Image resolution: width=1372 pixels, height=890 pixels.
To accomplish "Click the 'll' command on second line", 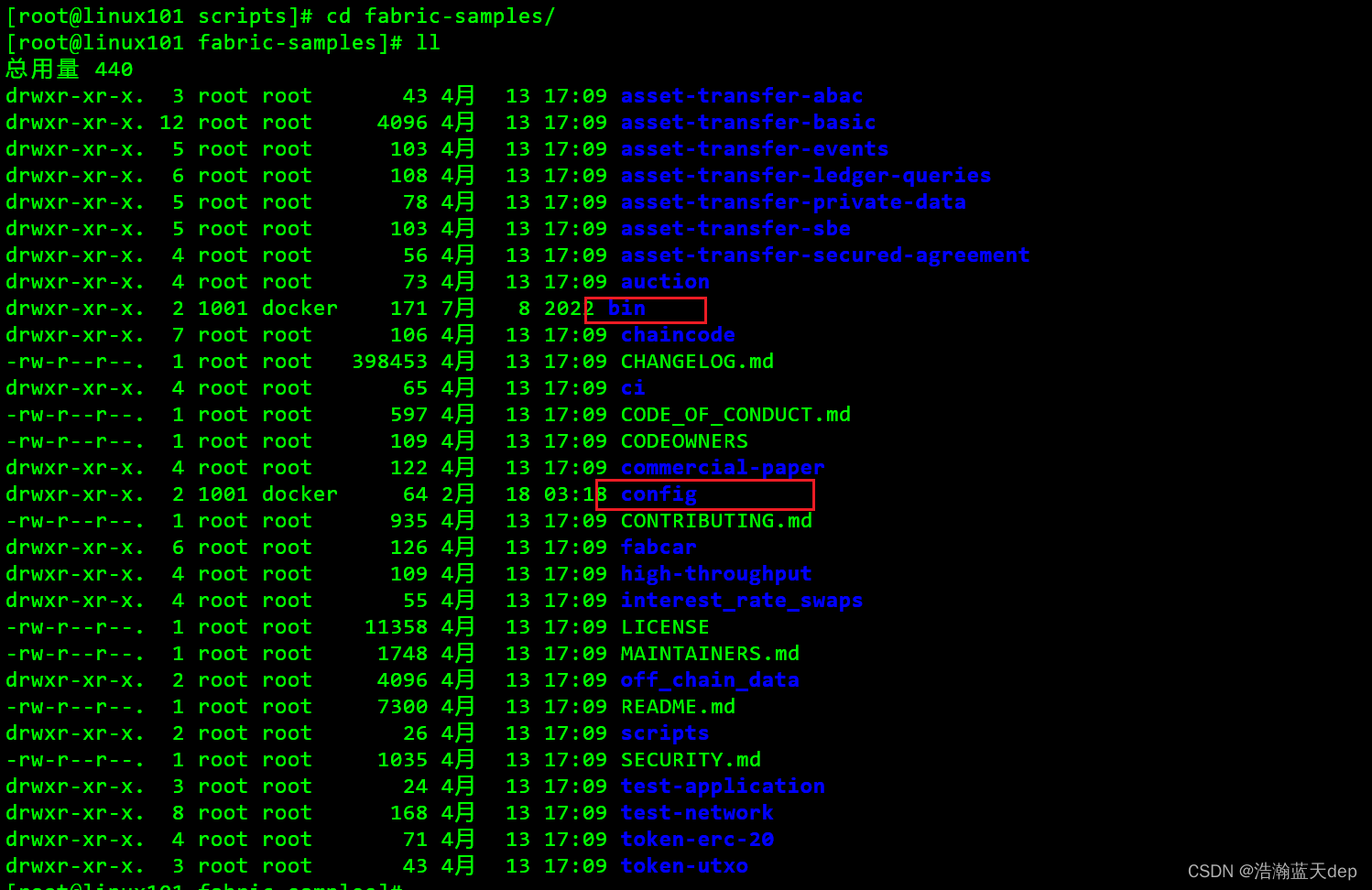I will click(x=428, y=43).
